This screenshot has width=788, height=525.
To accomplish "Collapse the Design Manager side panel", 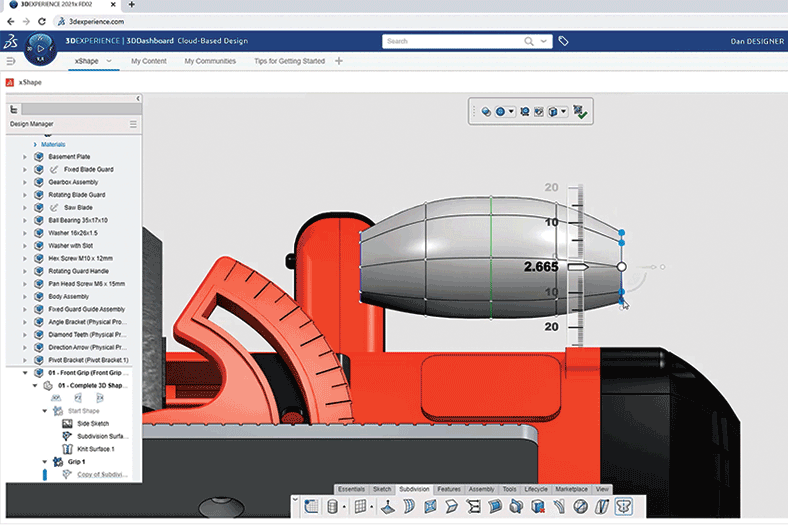I will (x=138, y=98).
